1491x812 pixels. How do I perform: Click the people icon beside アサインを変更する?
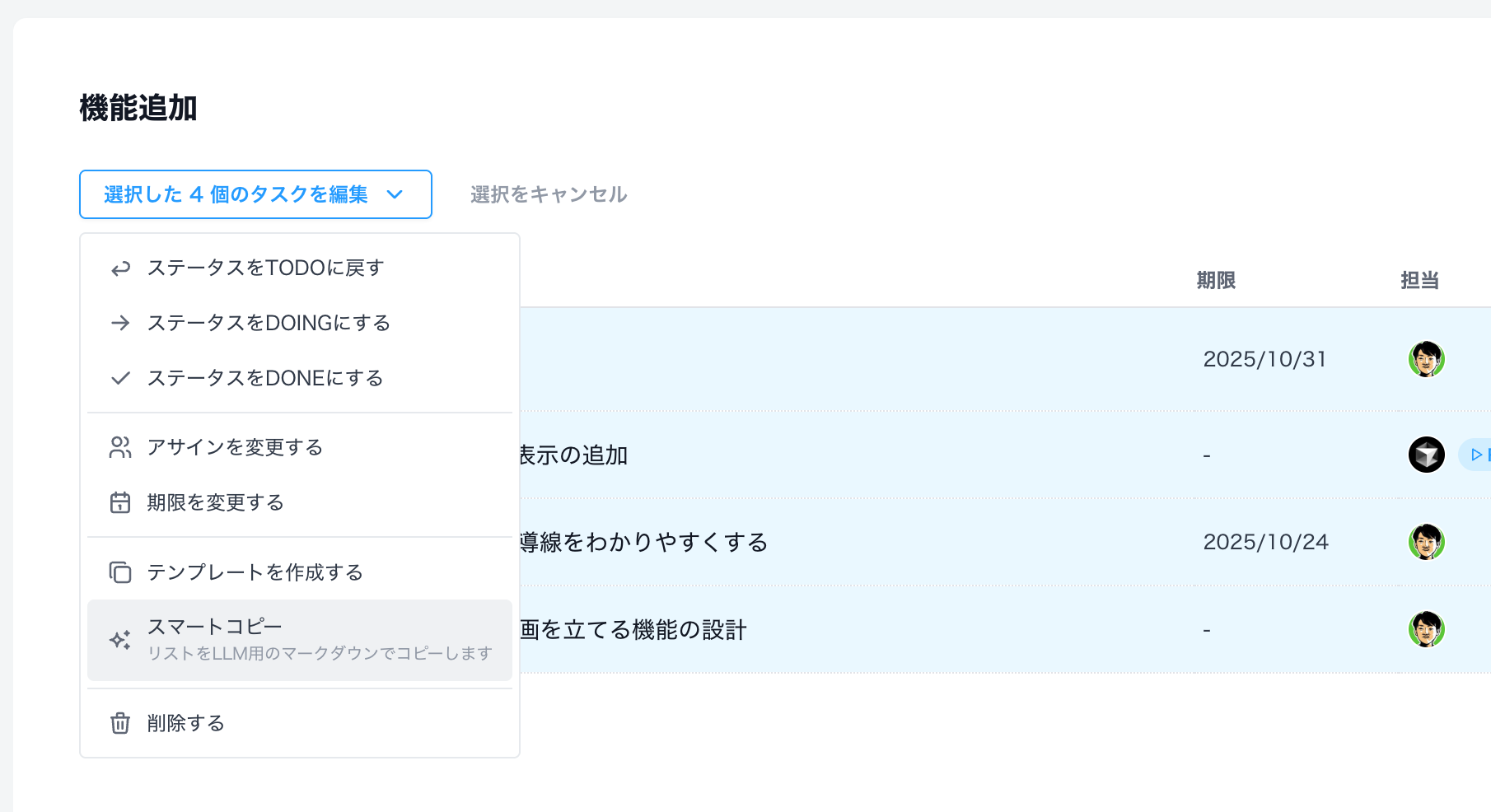tap(120, 447)
